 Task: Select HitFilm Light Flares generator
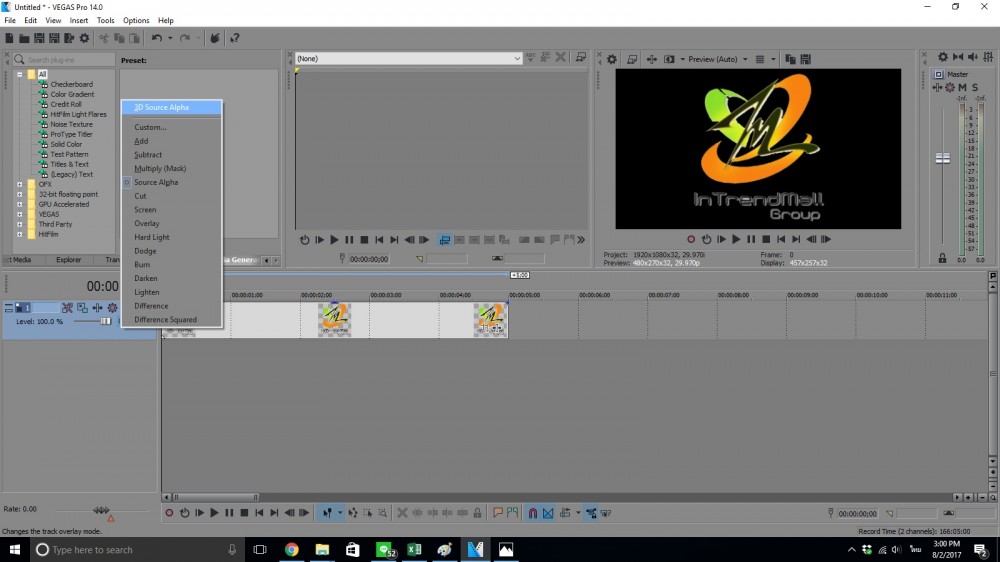coord(78,114)
